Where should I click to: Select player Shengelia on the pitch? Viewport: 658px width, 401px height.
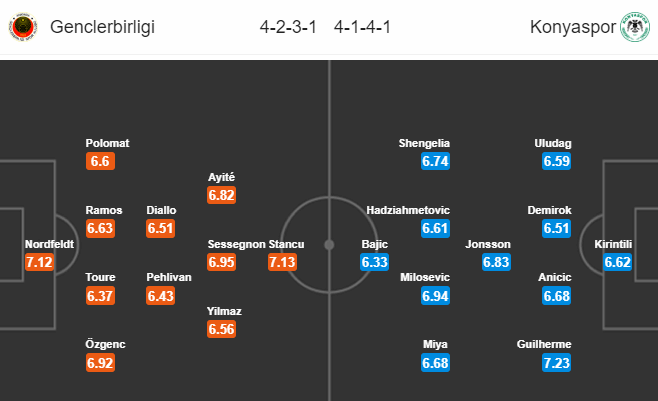pos(422,143)
